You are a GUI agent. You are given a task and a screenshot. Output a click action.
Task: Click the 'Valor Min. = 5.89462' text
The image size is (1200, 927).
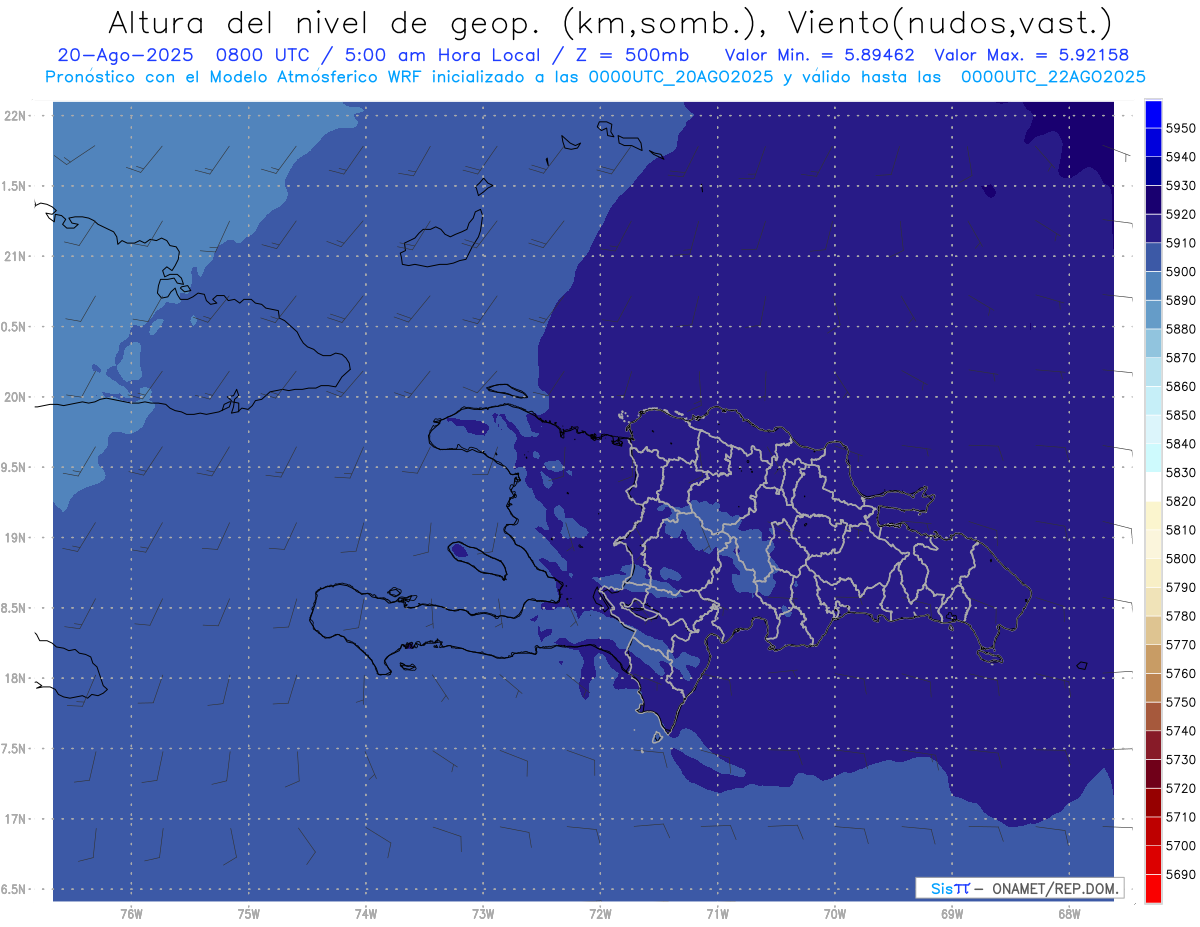click(x=820, y=55)
